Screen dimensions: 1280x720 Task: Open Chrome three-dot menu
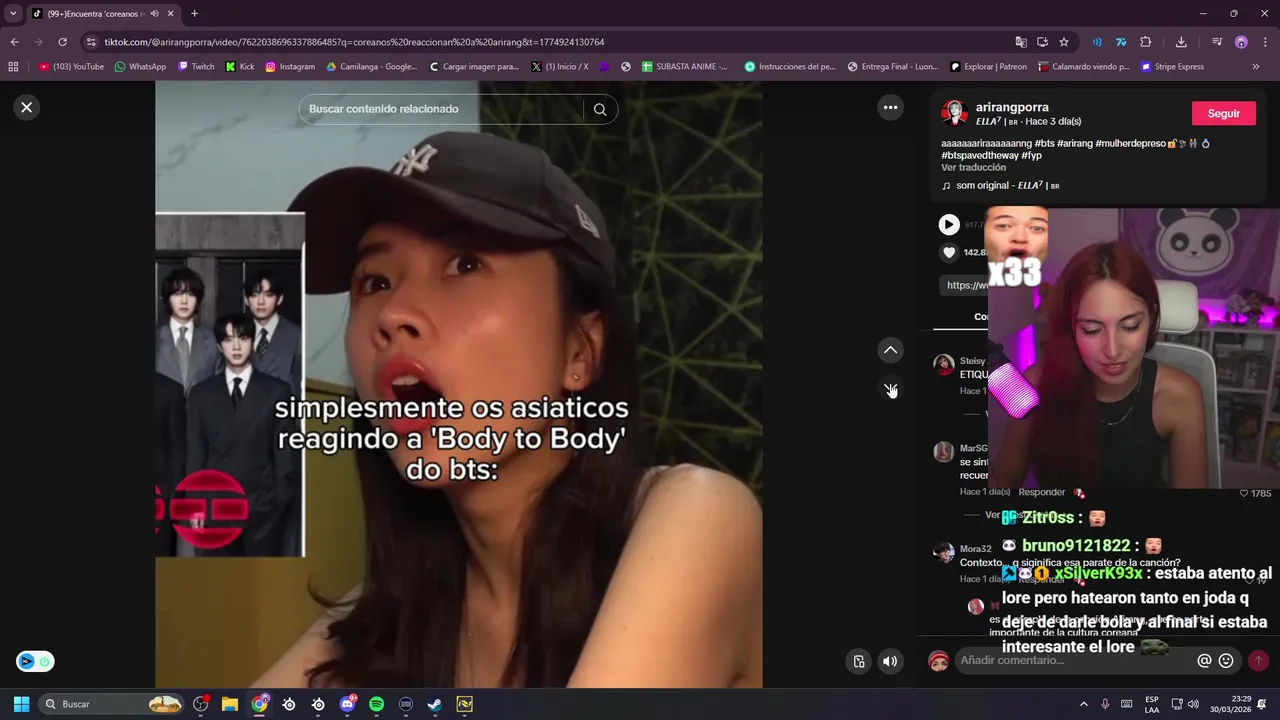point(1263,42)
